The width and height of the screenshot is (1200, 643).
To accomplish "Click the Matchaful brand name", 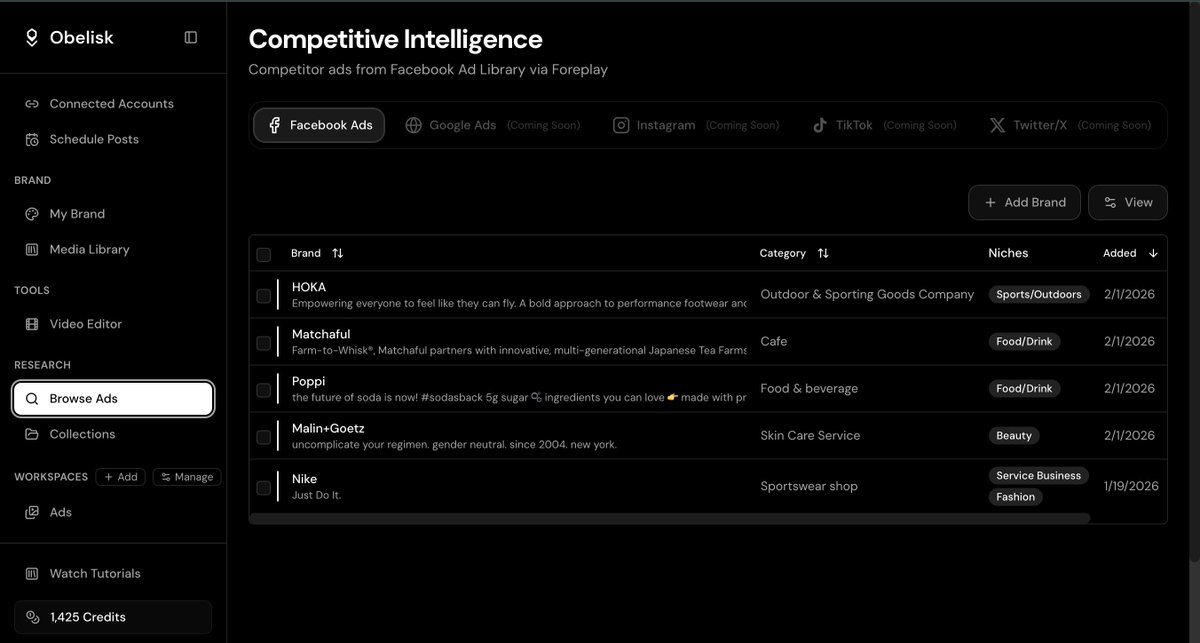I will 321,334.
